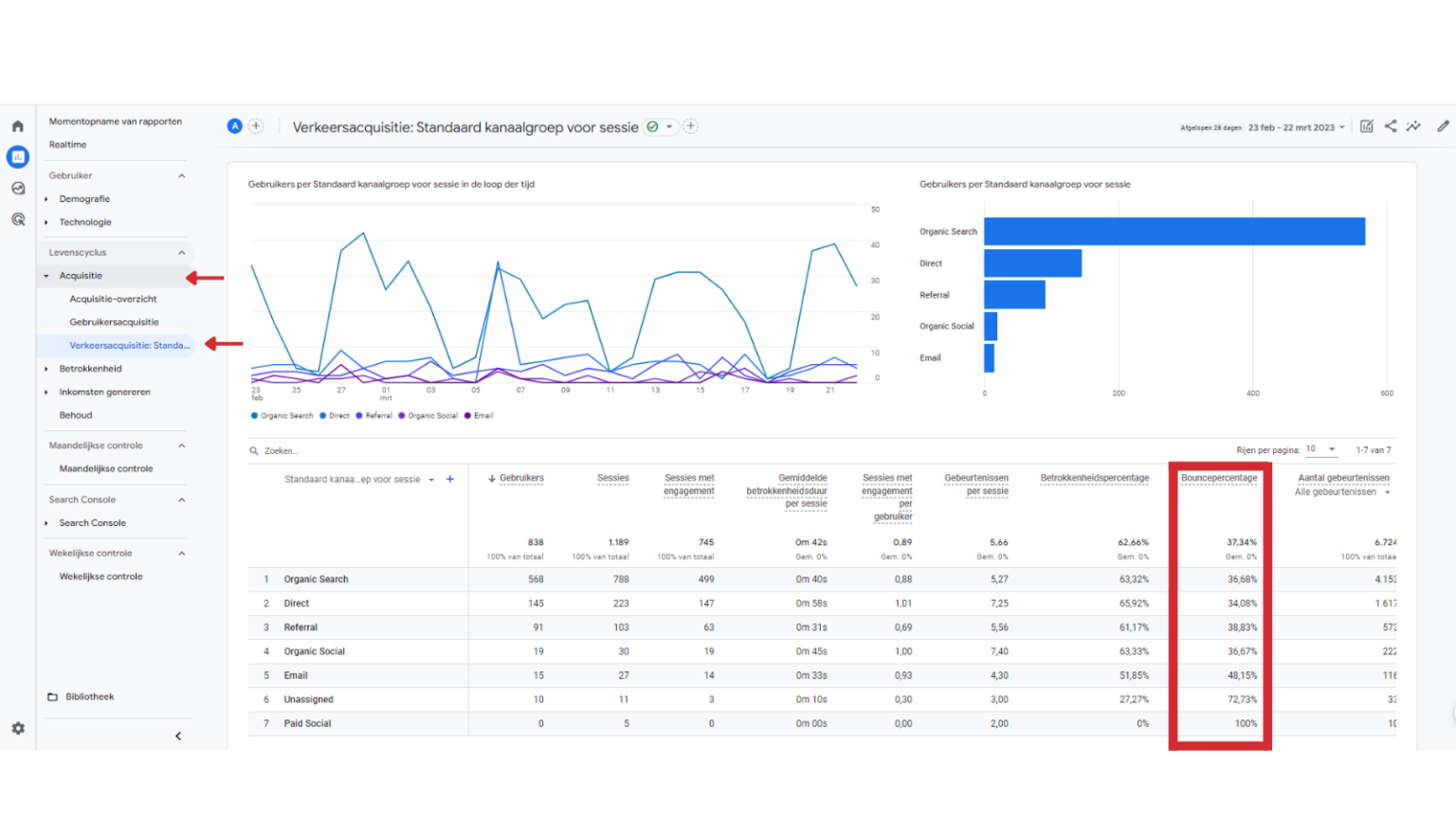Share this report using the share icon
1456x819 pixels.
[x=1391, y=126]
